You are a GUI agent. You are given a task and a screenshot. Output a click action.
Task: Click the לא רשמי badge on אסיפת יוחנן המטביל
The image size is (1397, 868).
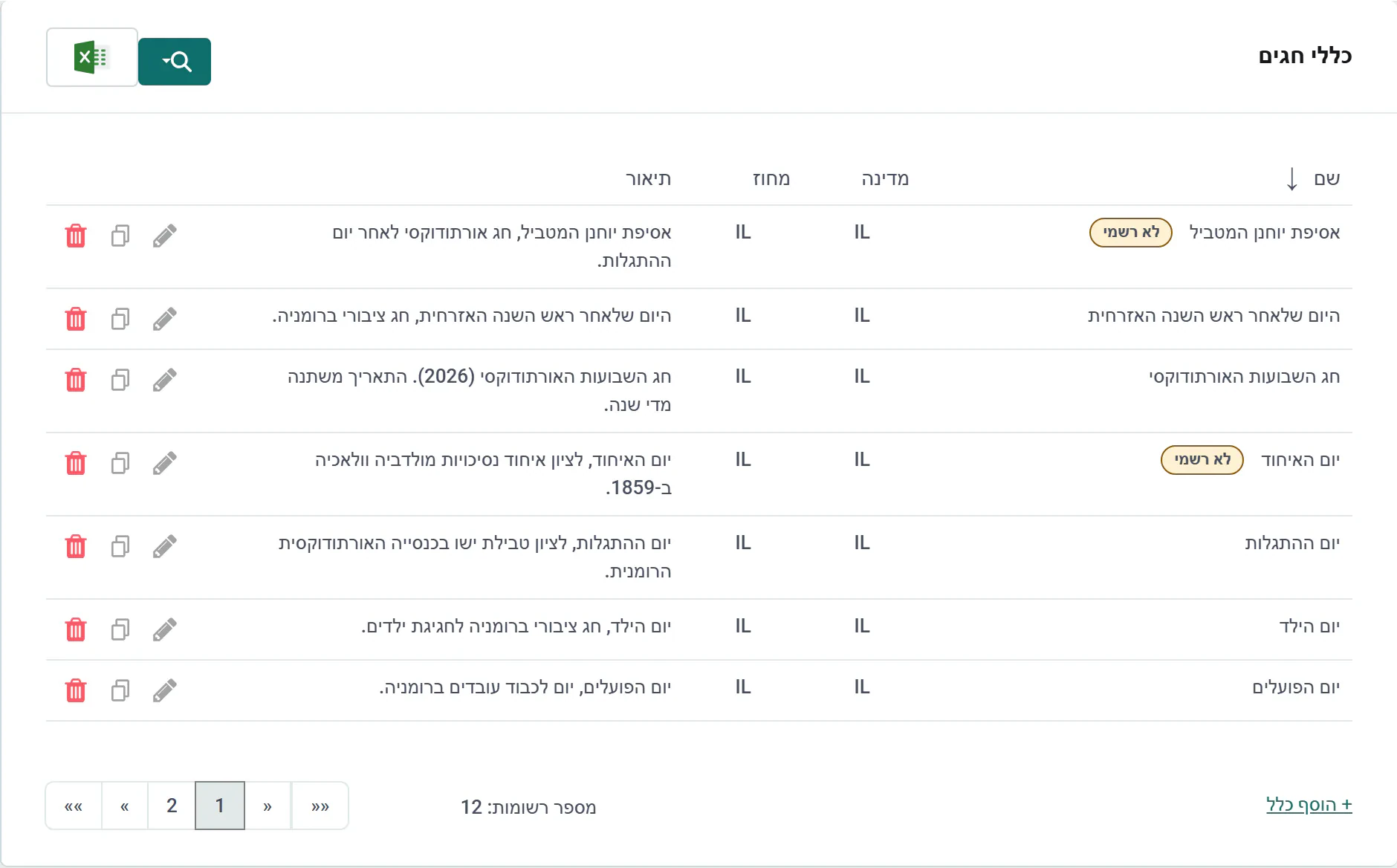1131,233
